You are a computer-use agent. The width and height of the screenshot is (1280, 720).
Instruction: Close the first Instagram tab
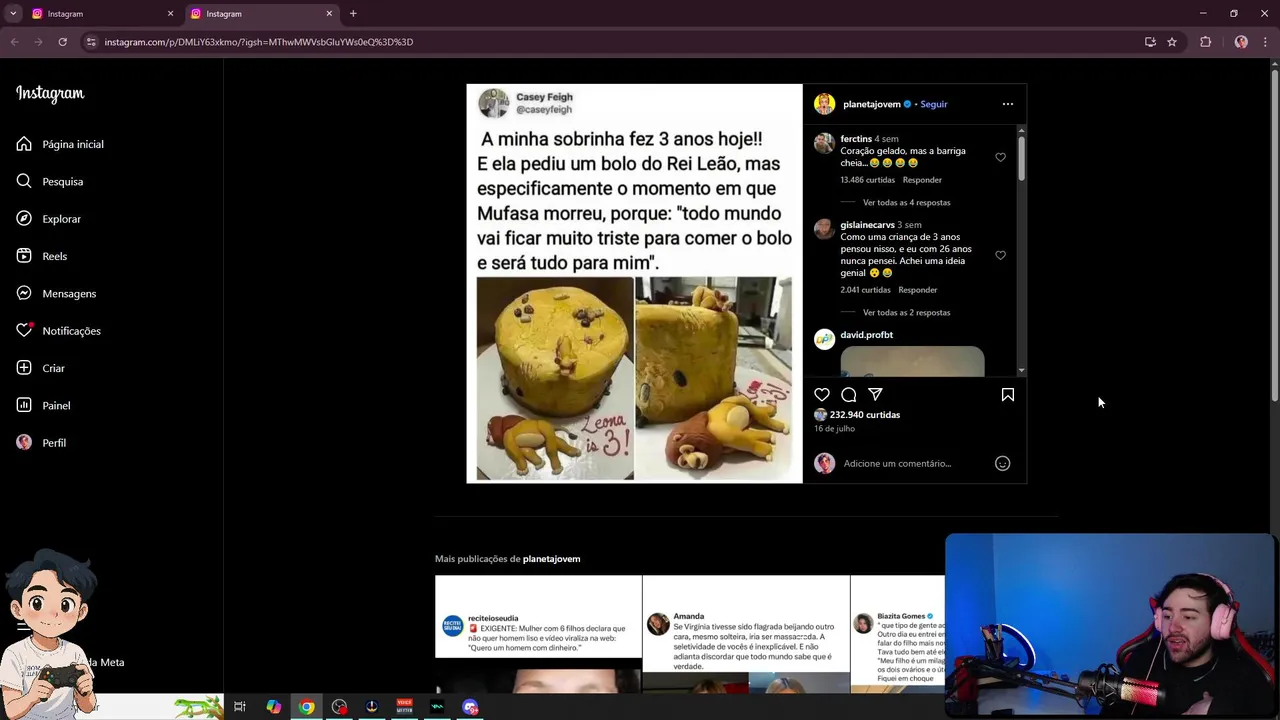(170, 14)
